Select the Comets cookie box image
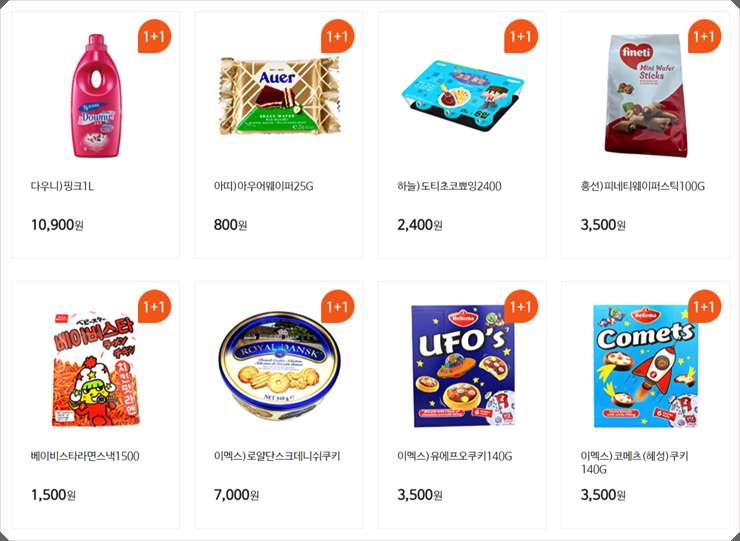The width and height of the screenshot is (740, 541). tap(646, 366)
